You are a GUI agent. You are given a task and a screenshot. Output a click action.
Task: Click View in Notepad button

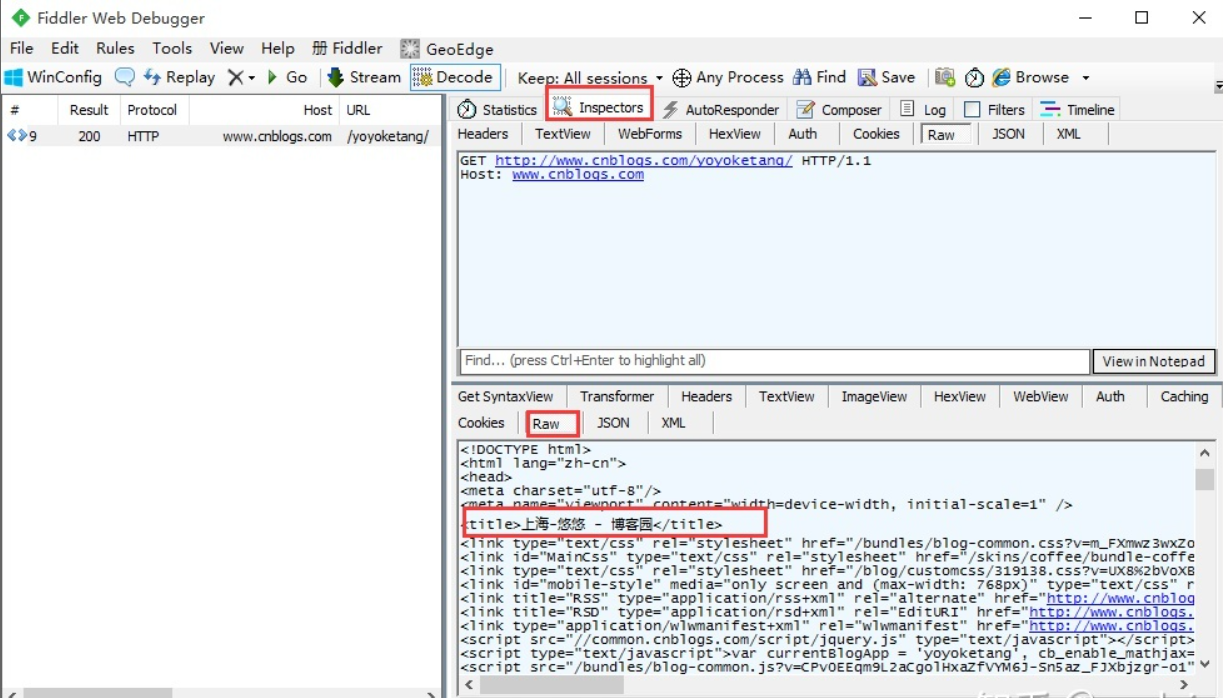pos(1154,361)
